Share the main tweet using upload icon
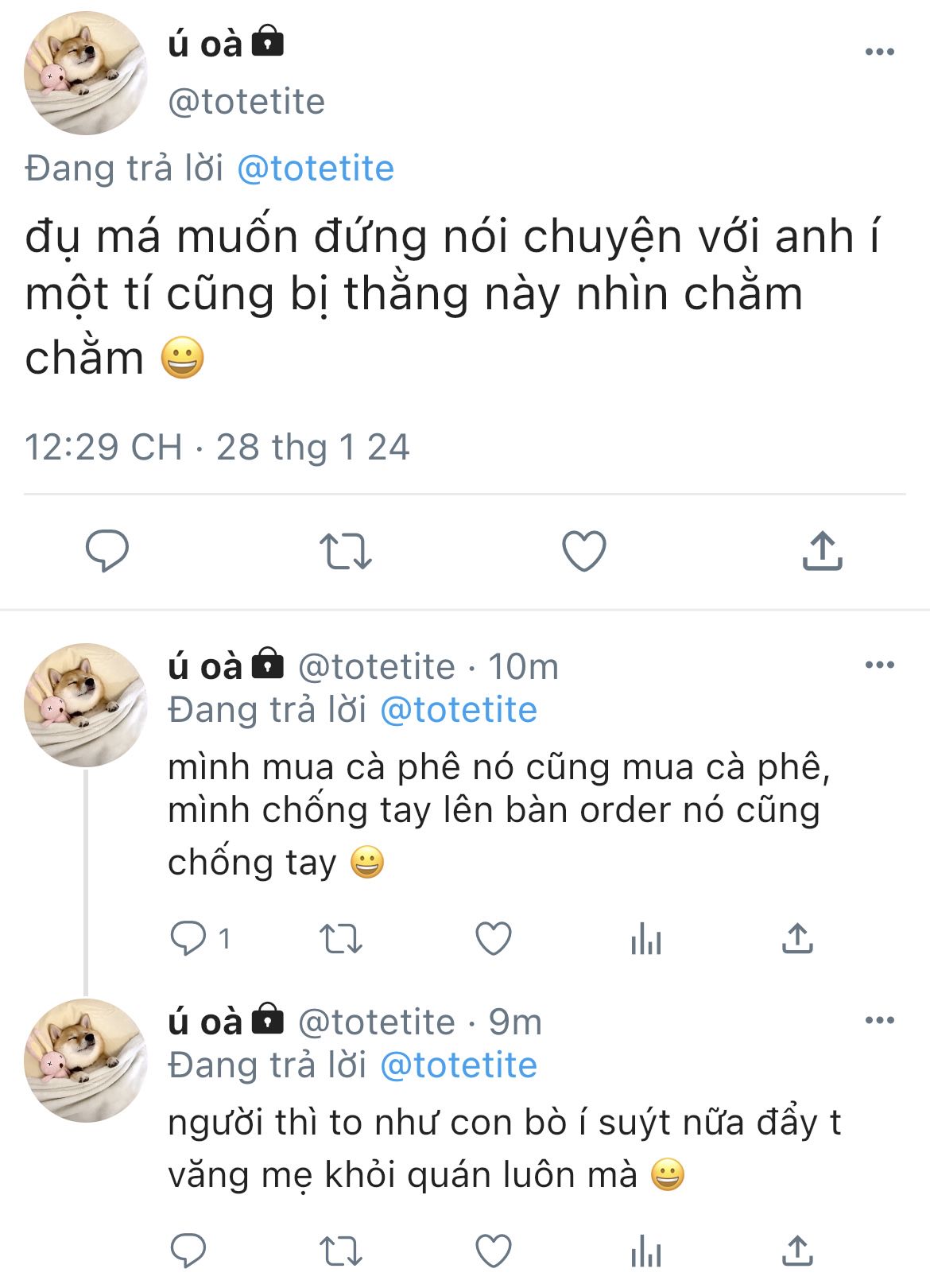 tap(822, 550)
